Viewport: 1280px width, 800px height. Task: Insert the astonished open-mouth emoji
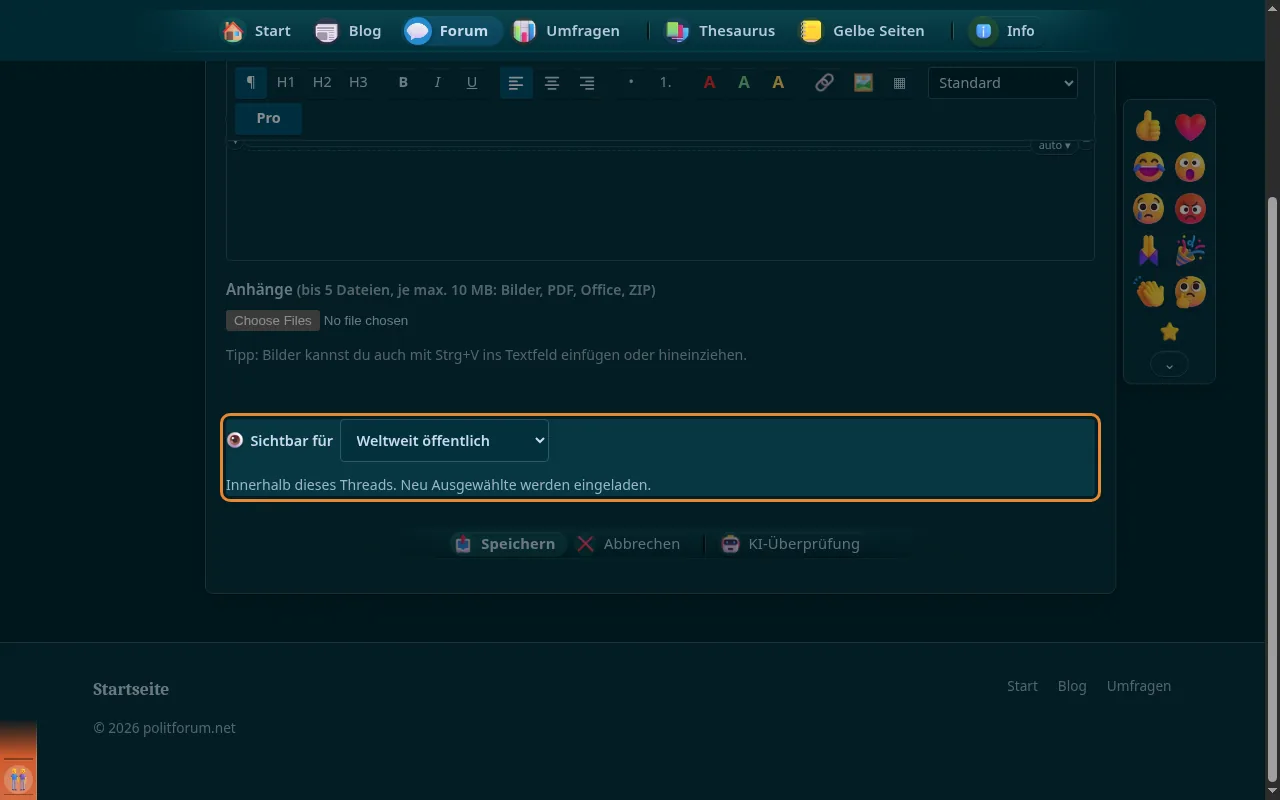[1190, 167]
